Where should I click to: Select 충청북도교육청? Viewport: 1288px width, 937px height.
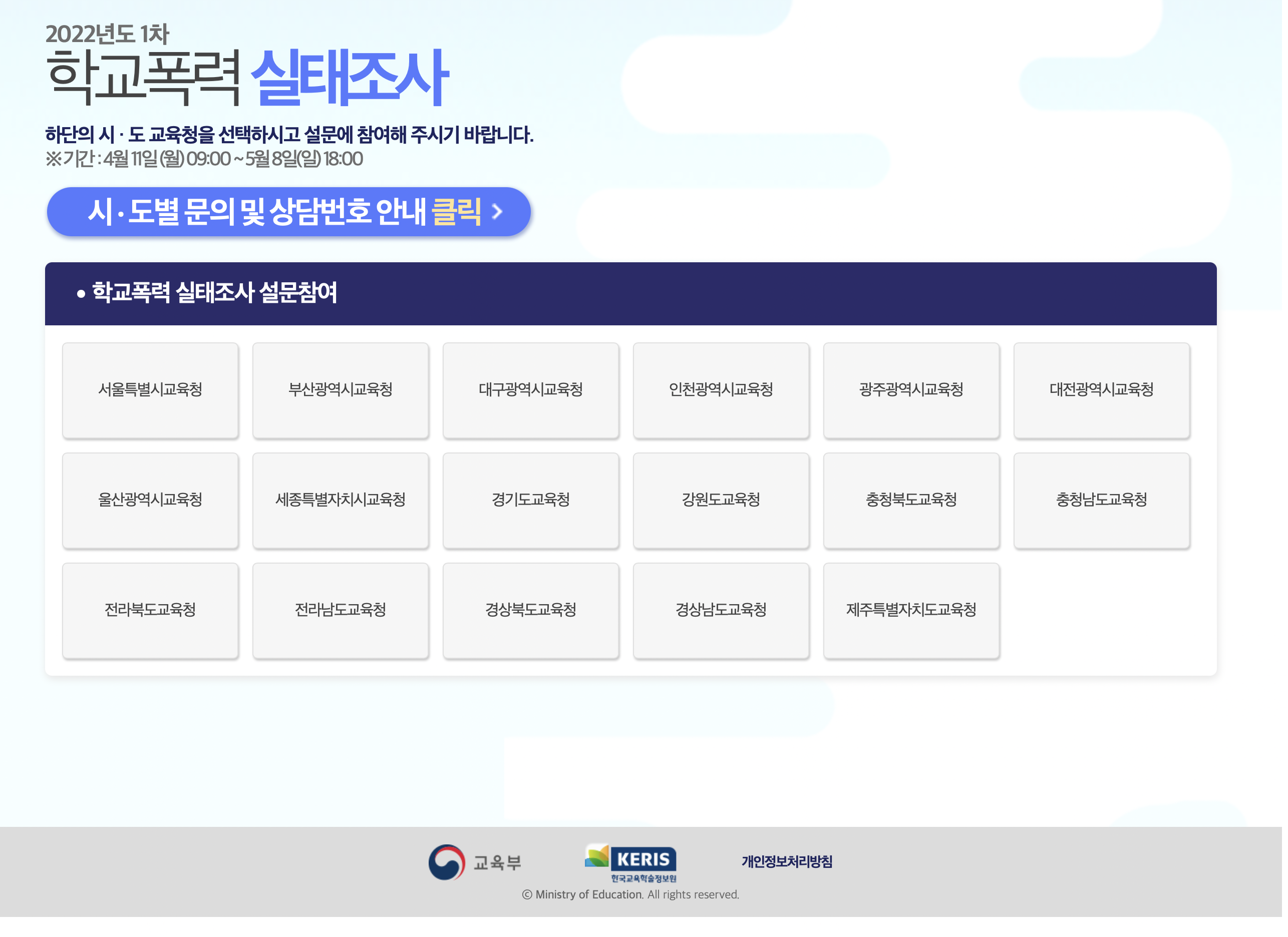(911, 500)
